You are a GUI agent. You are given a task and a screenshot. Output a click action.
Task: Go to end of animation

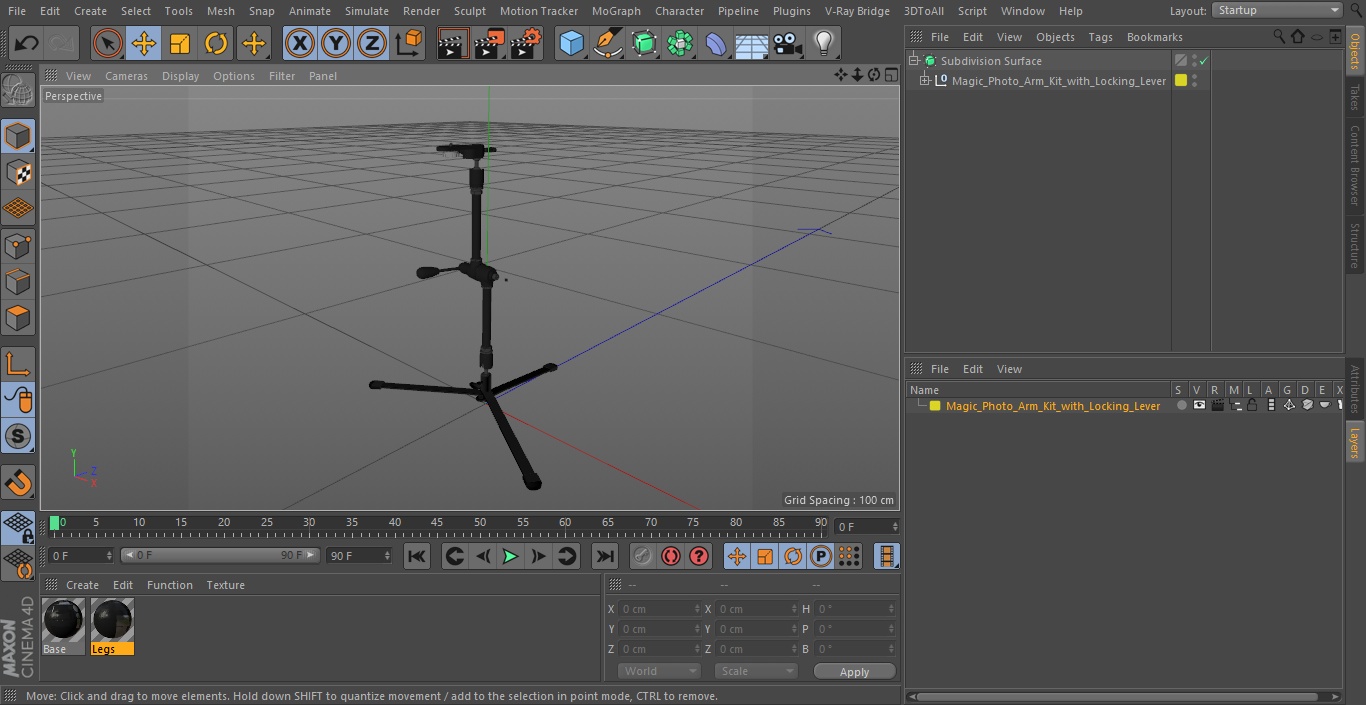point(604,556)
